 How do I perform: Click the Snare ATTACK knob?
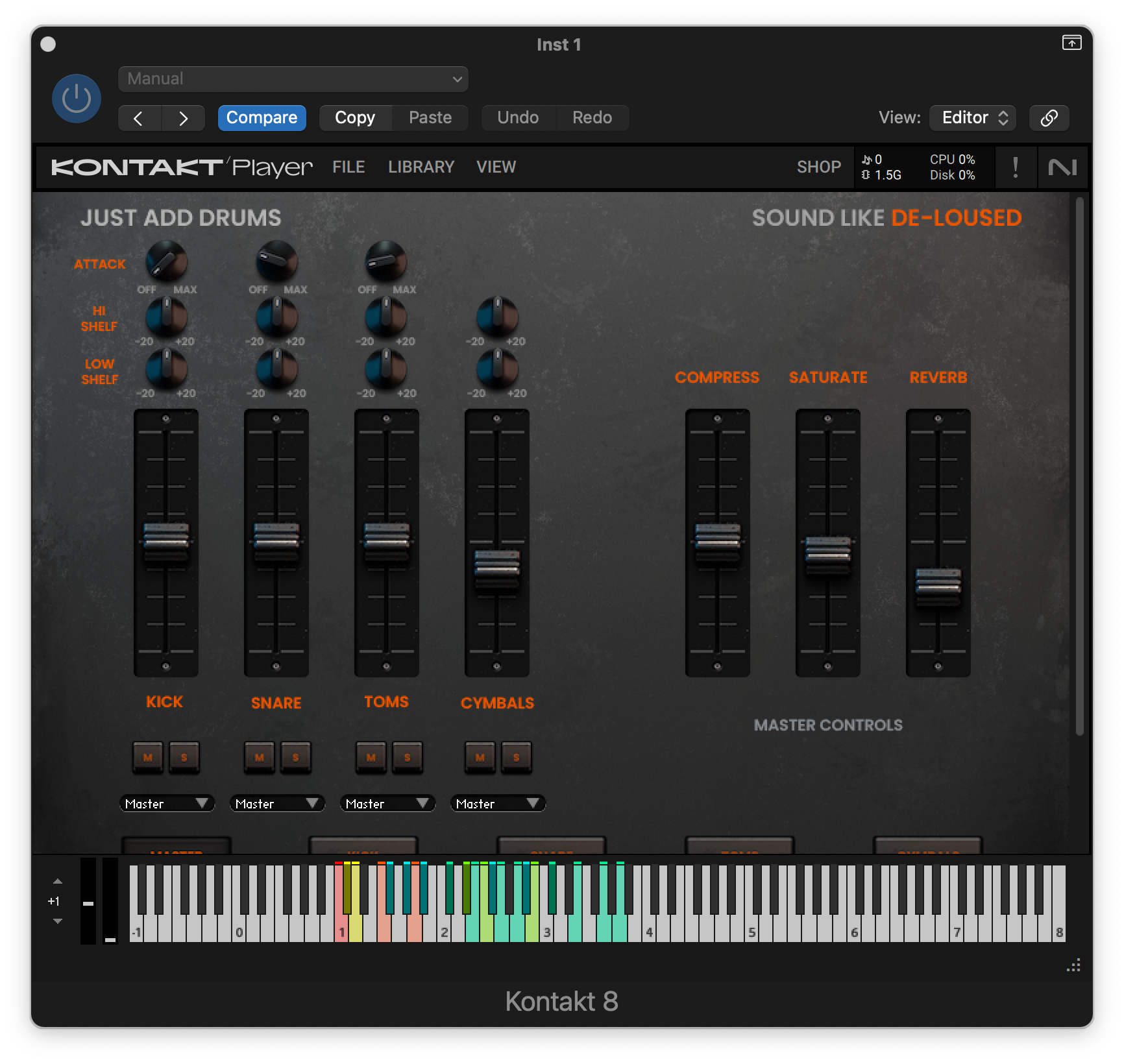pyautogui.click(x=277, y=261)
